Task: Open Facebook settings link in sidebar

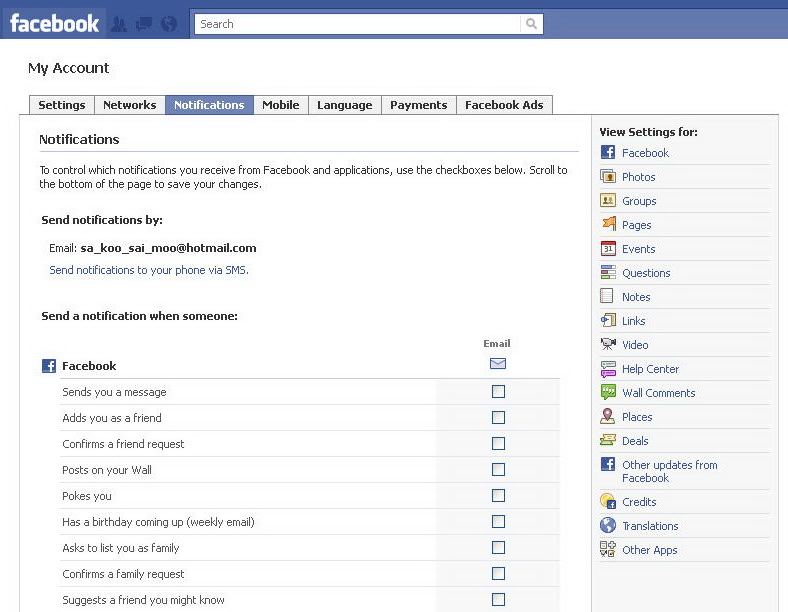Action: 645,153
